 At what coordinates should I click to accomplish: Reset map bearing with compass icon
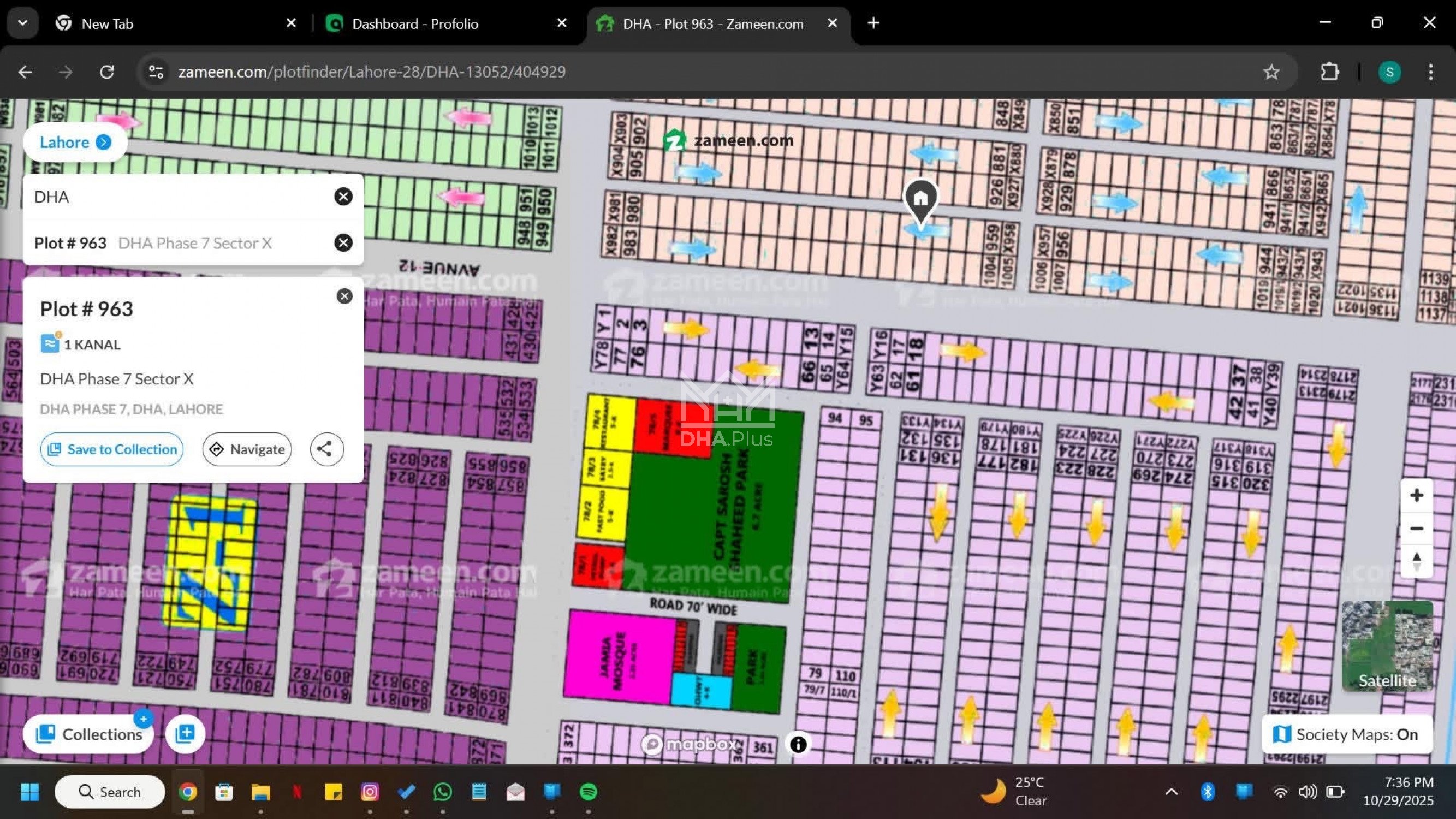1416,562
